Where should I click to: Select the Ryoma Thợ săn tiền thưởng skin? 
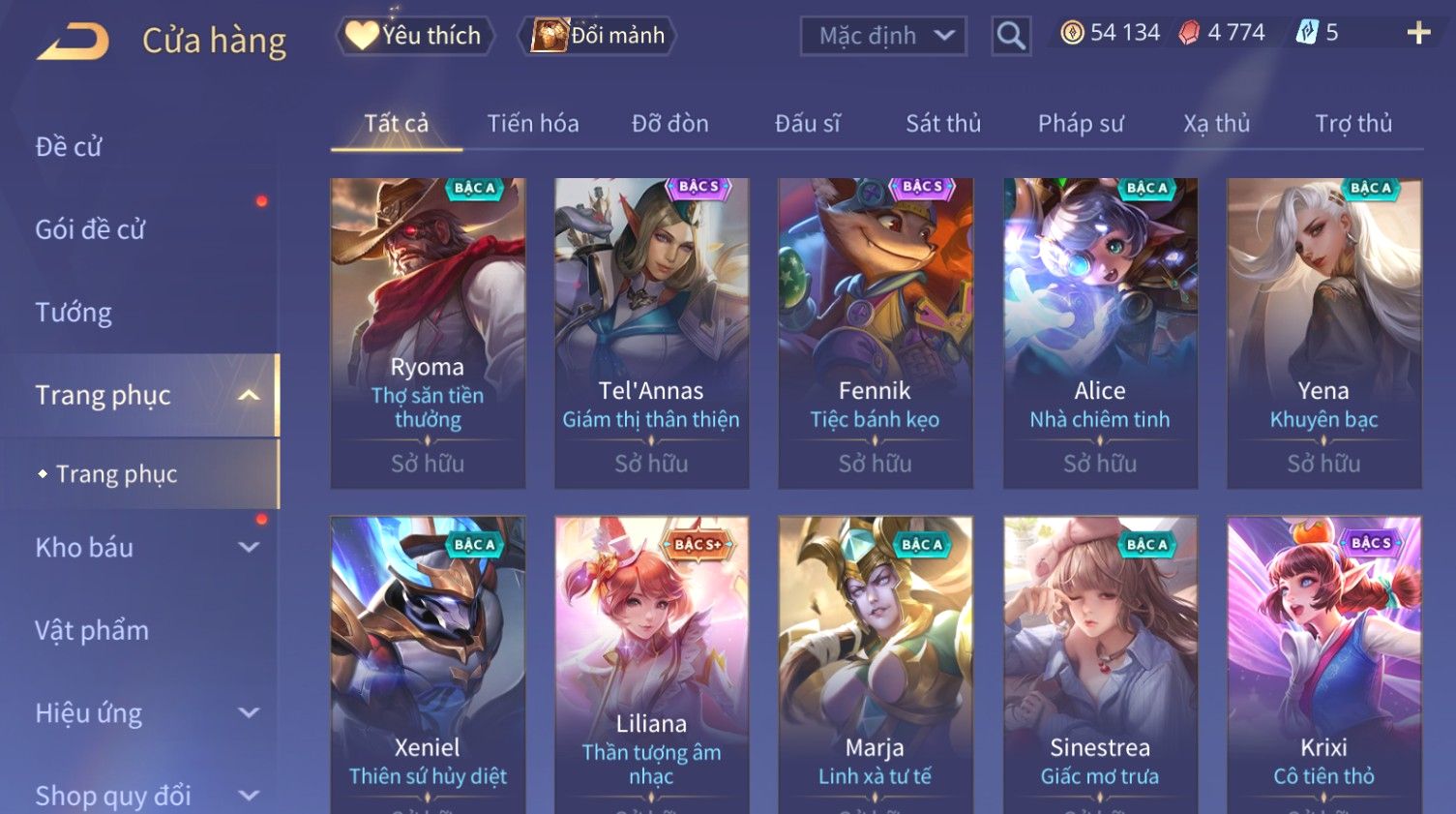tap(428, 333)
